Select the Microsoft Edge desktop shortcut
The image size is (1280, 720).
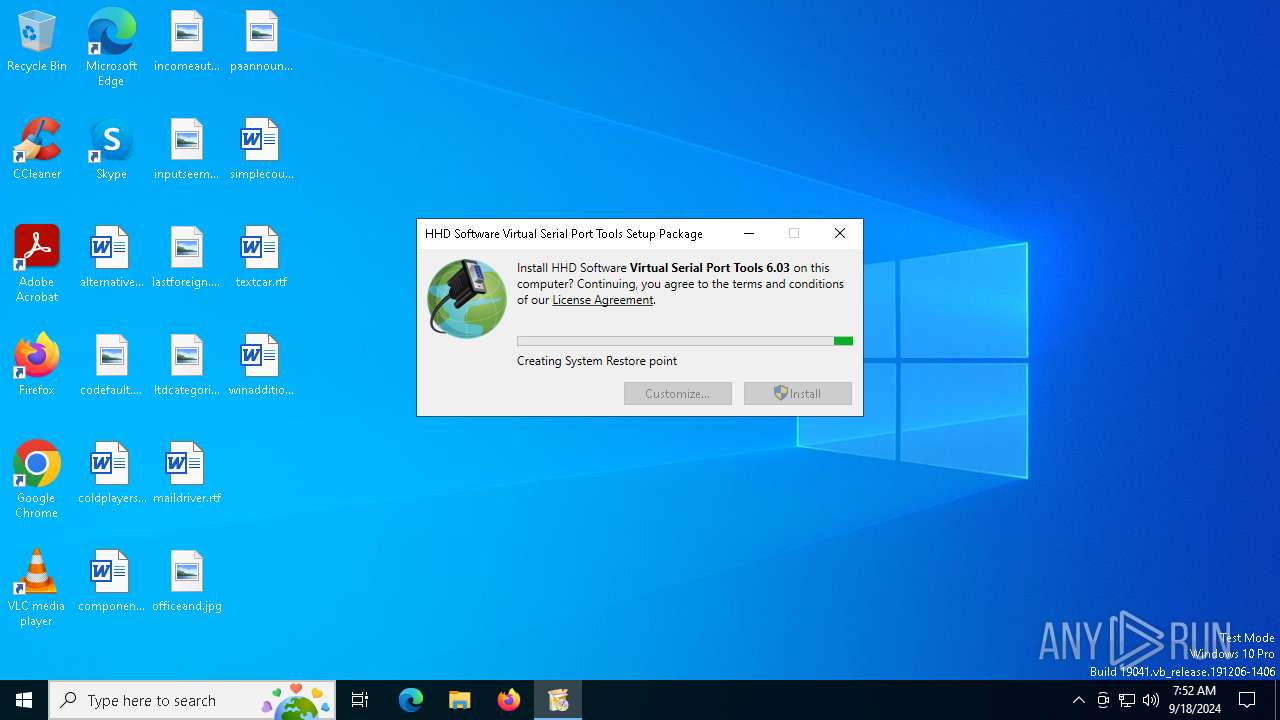[111, 48]
